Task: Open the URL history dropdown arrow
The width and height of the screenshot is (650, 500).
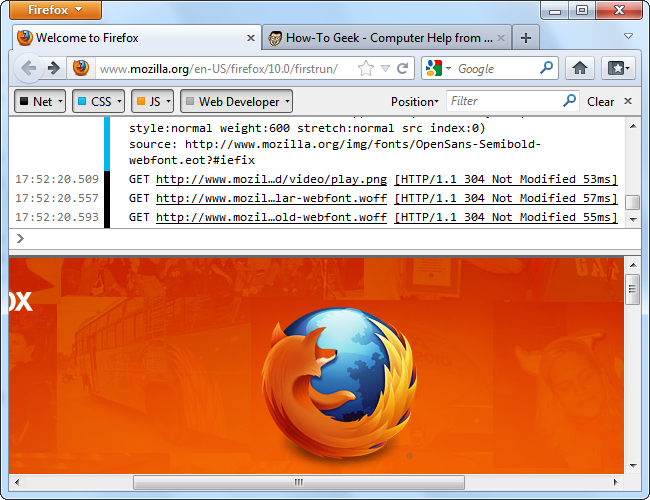Action: (x=386, y=68)
